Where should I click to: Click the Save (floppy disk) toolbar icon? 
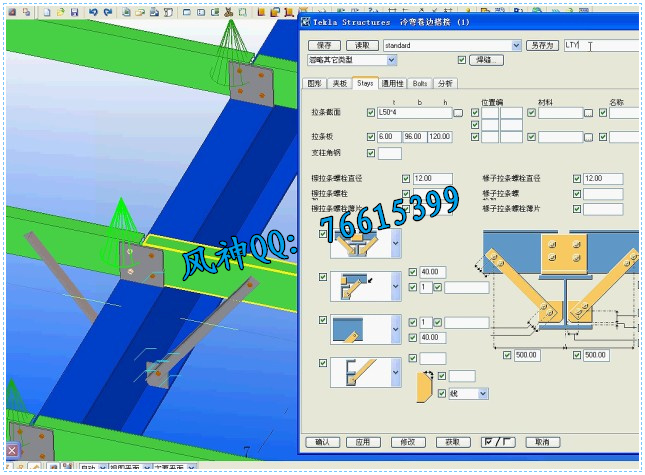76,12
